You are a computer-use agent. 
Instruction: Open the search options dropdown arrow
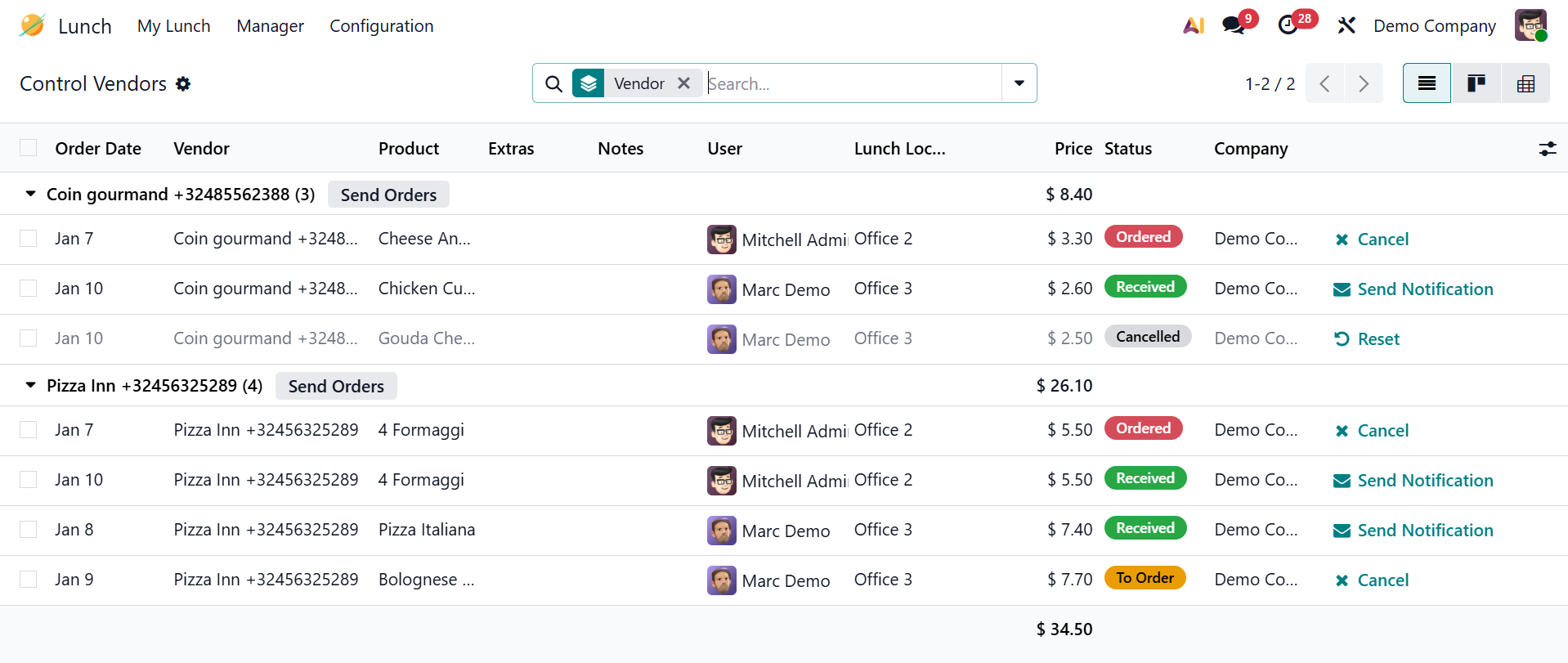tap(1019, 83)
